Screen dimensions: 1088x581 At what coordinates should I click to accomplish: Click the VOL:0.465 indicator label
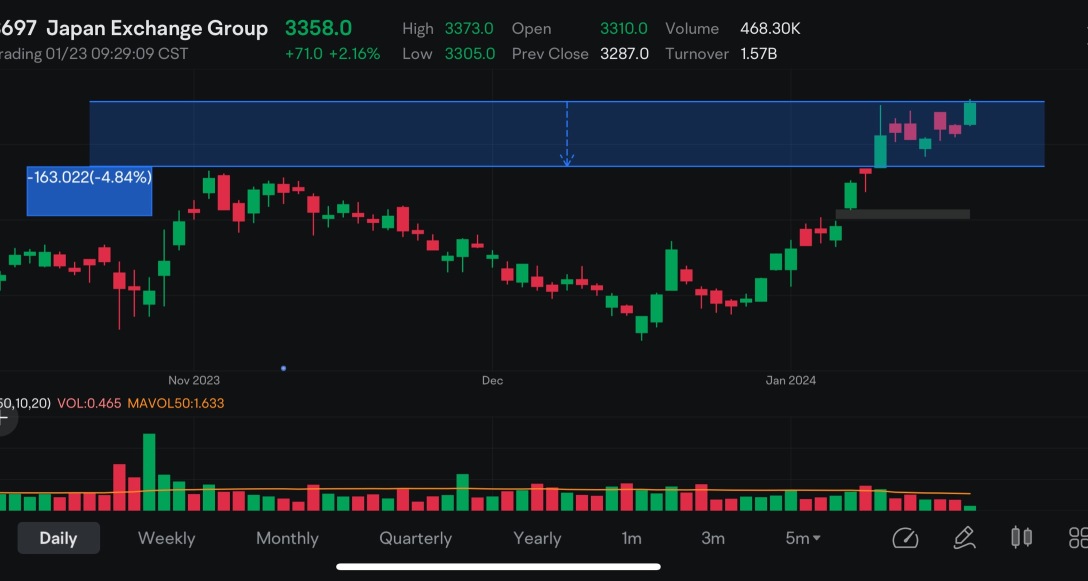[90, 403]
